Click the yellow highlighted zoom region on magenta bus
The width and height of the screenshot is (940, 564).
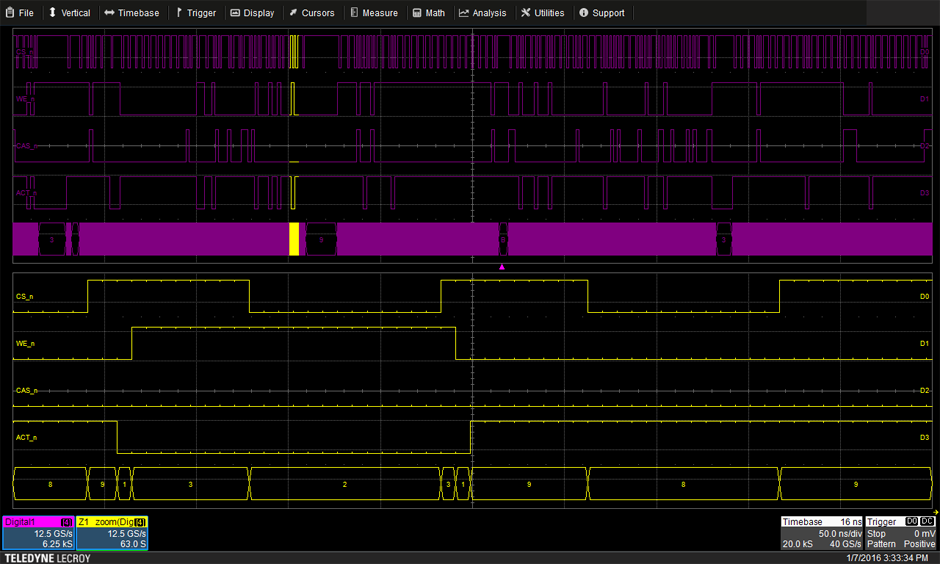294,239
